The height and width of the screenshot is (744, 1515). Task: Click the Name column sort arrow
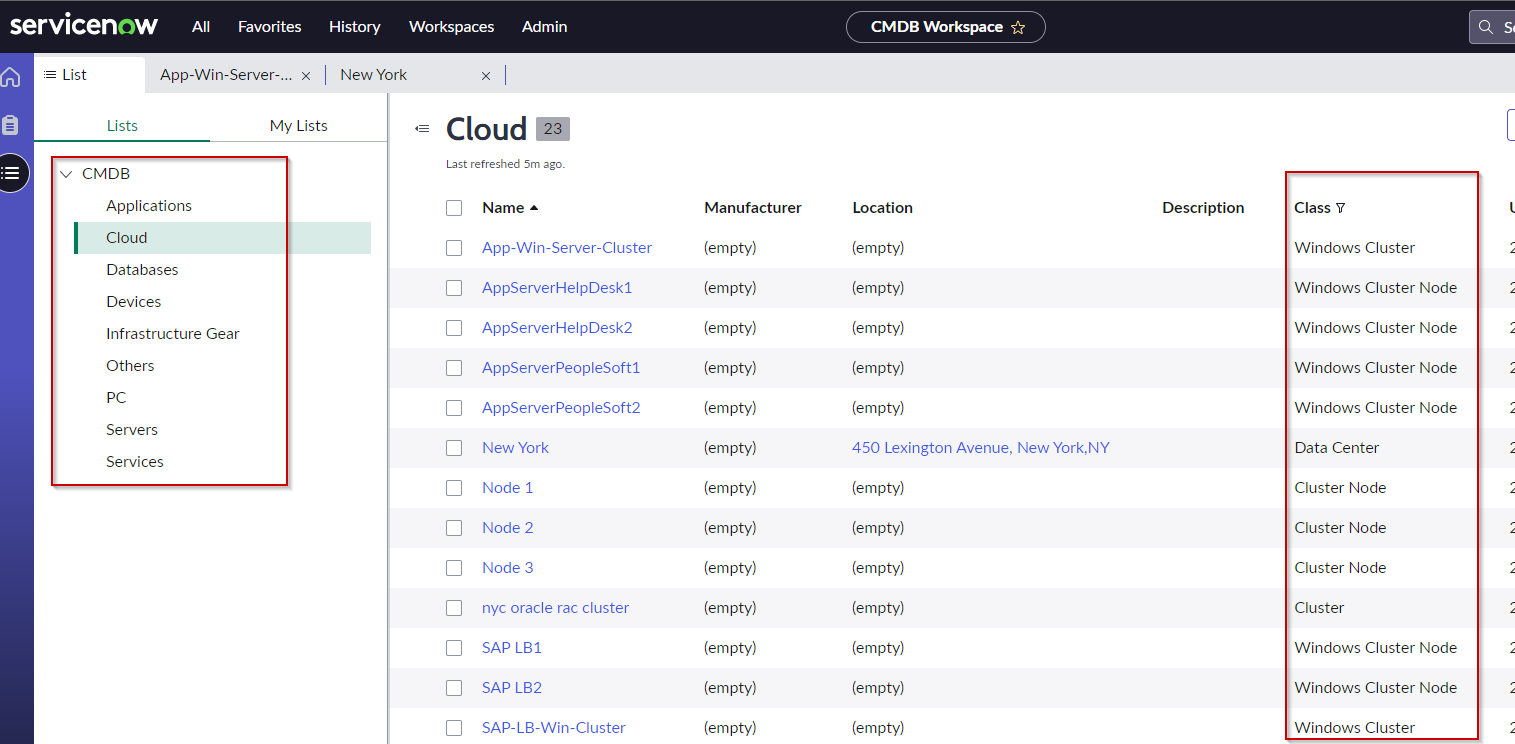pyautogui.click(x=534, y=208)
